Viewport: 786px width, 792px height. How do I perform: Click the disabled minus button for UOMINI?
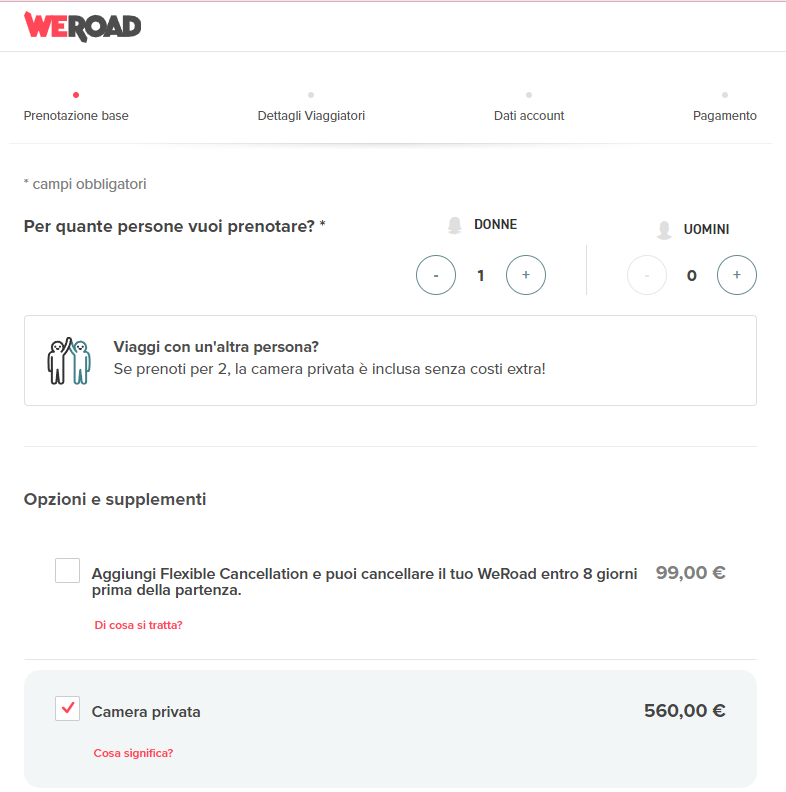click(647, 275)
